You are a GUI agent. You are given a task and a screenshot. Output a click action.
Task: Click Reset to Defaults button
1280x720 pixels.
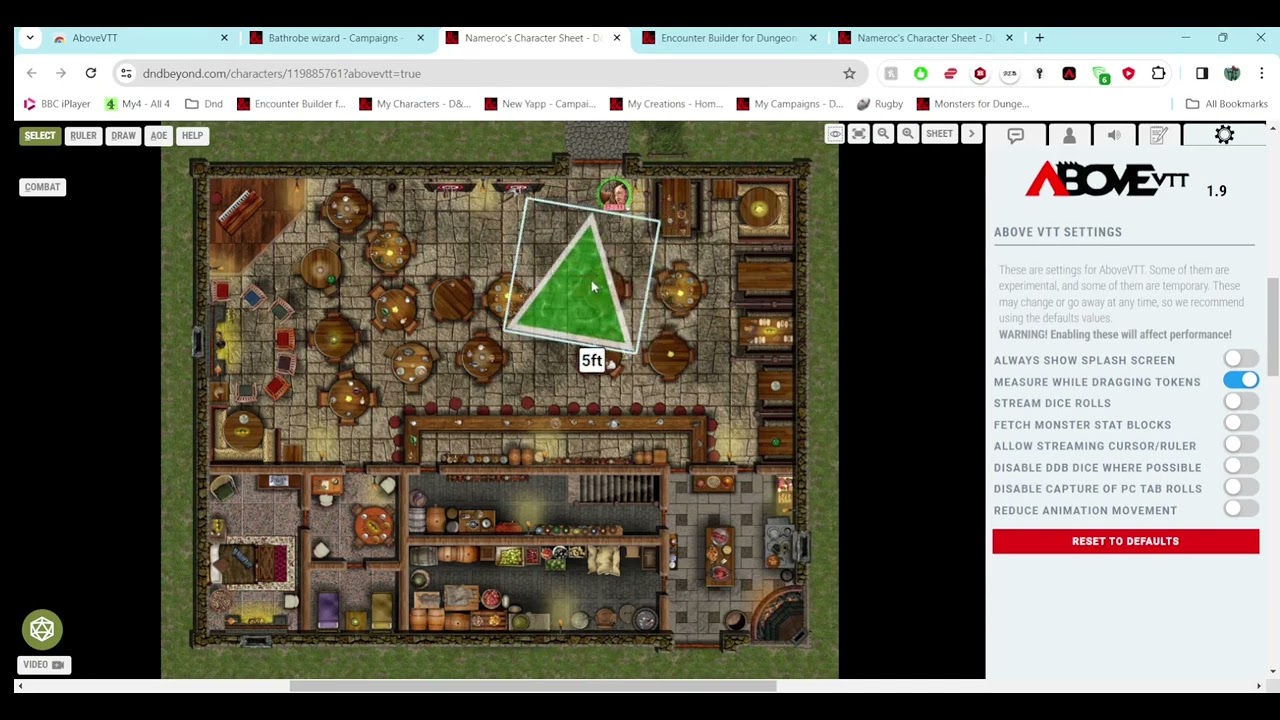tap(1125, 541)
